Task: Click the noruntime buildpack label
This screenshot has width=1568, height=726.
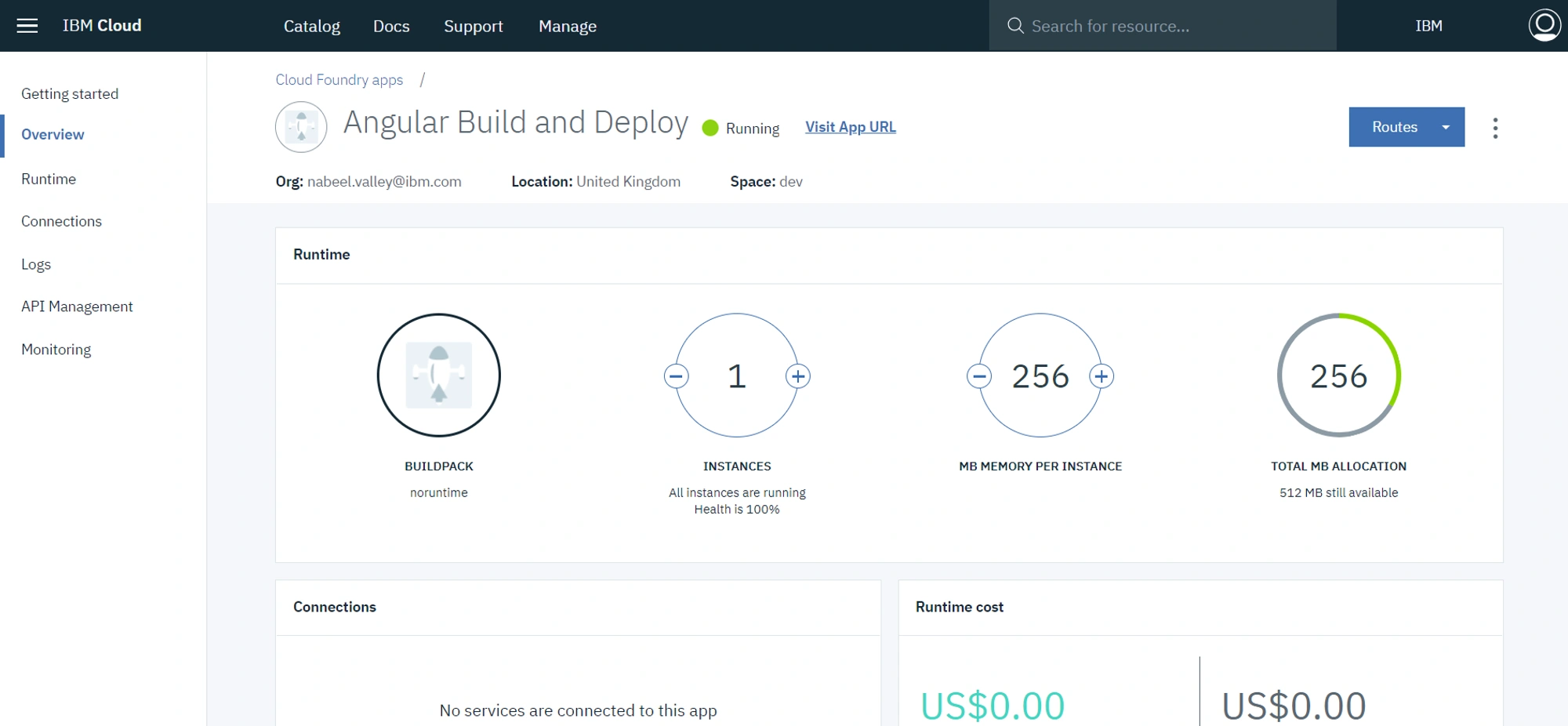Action: [439, 492]
